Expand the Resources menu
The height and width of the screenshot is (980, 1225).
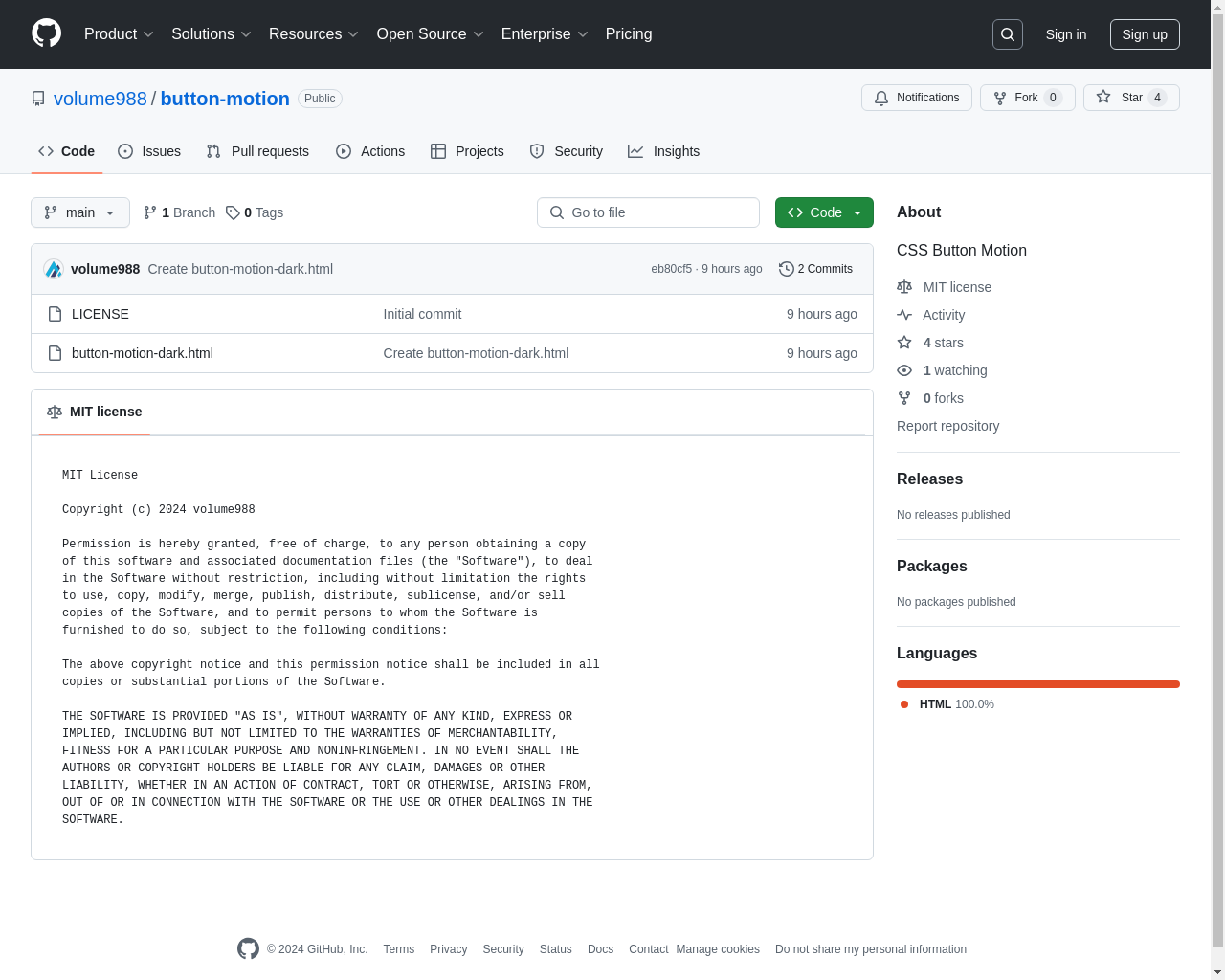[x=314, y=34]
